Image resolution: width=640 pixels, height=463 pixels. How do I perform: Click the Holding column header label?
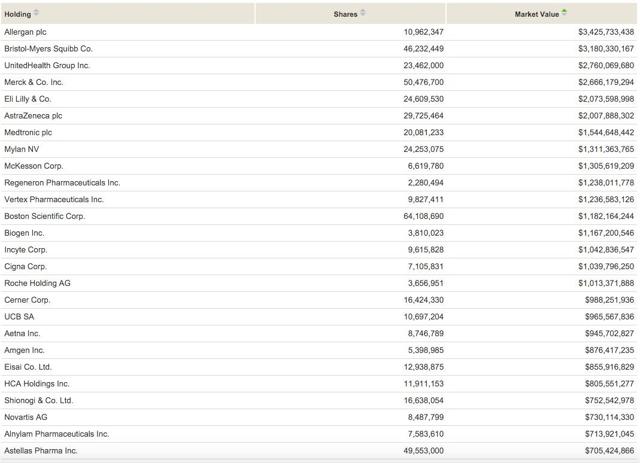tap(18, 14)
